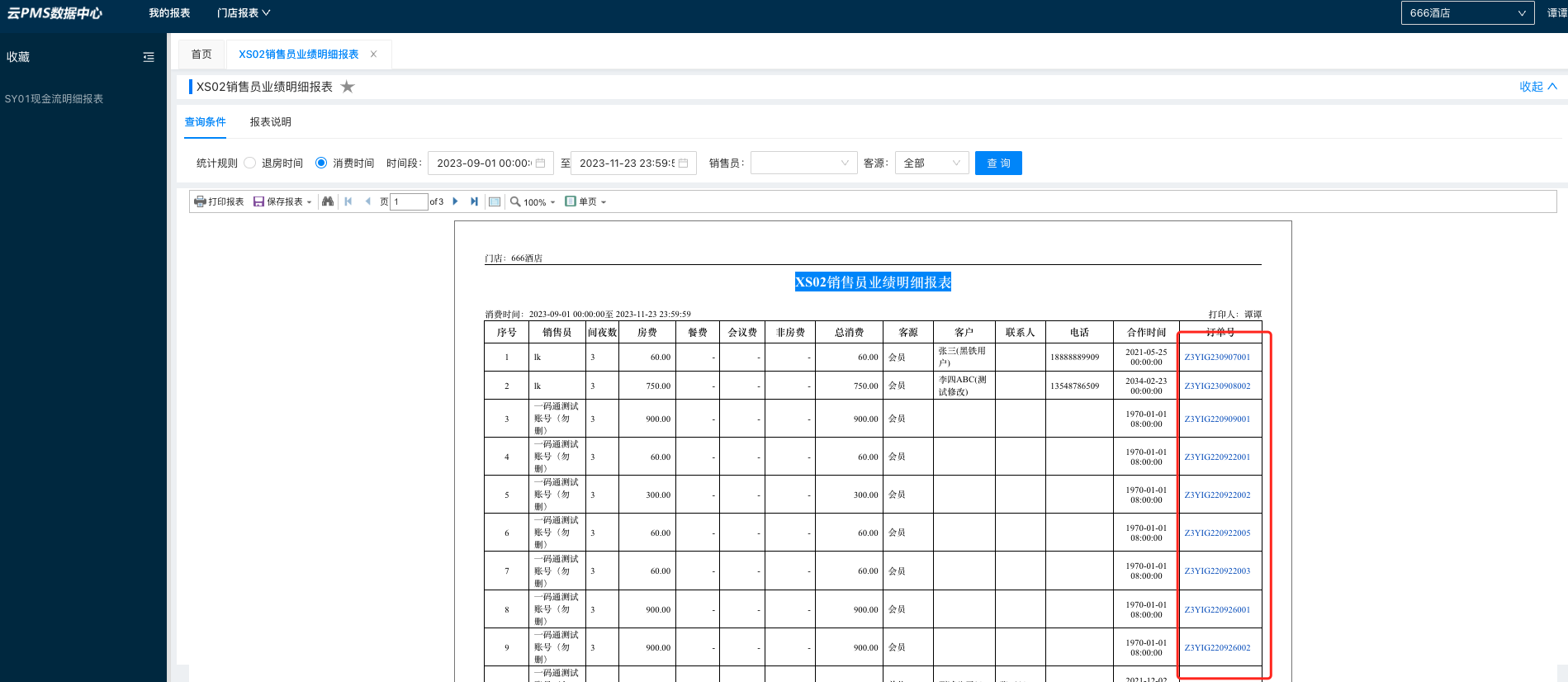Go to next page of report
This screenshot has height=682, width=1568.
coord(455,201)
